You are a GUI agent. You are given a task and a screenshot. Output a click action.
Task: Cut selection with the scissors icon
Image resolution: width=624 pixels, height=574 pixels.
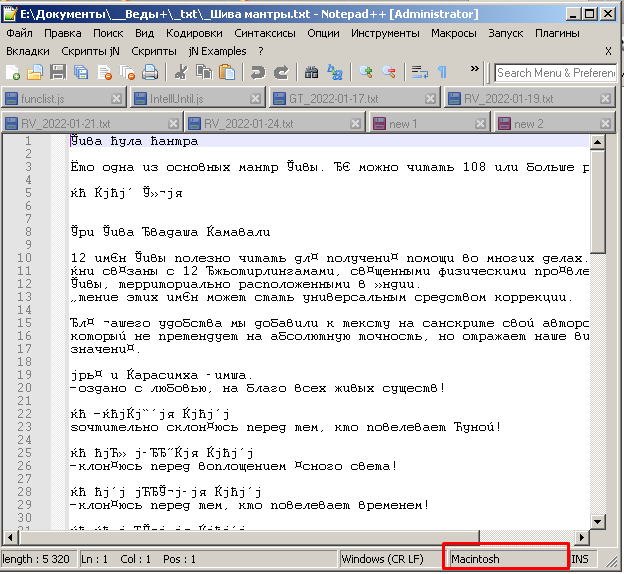[x=181, y=72]
